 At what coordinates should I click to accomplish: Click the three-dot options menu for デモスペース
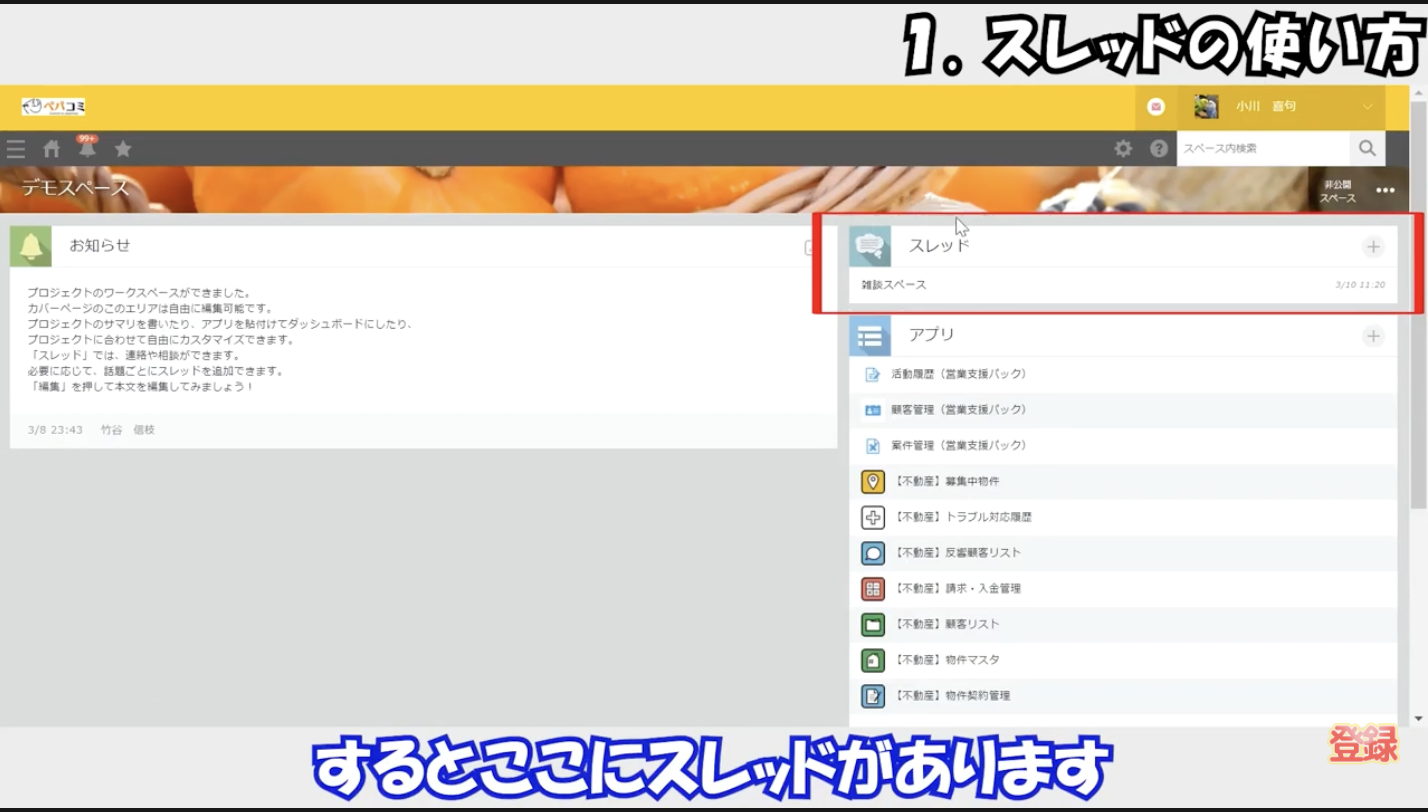(x=1385, y=190)
